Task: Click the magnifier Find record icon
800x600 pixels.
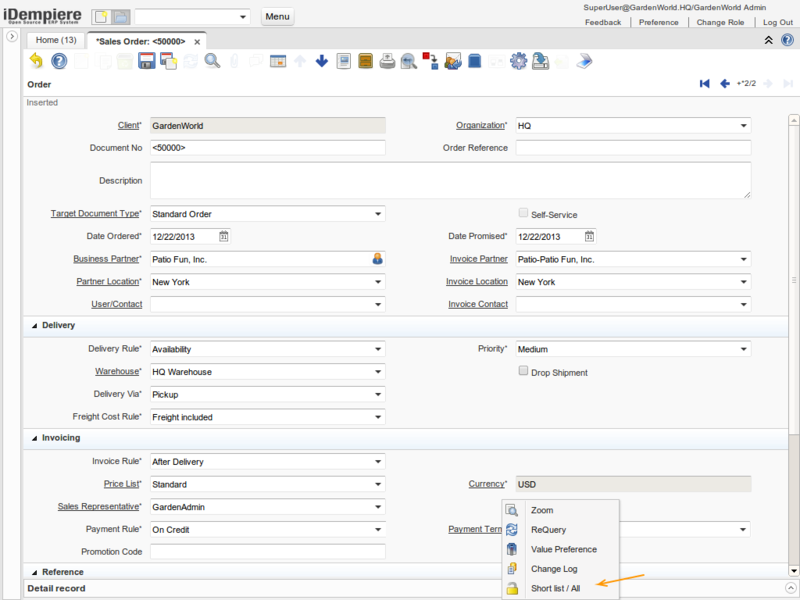Action: pyautogui.click(x=212, y=61)
